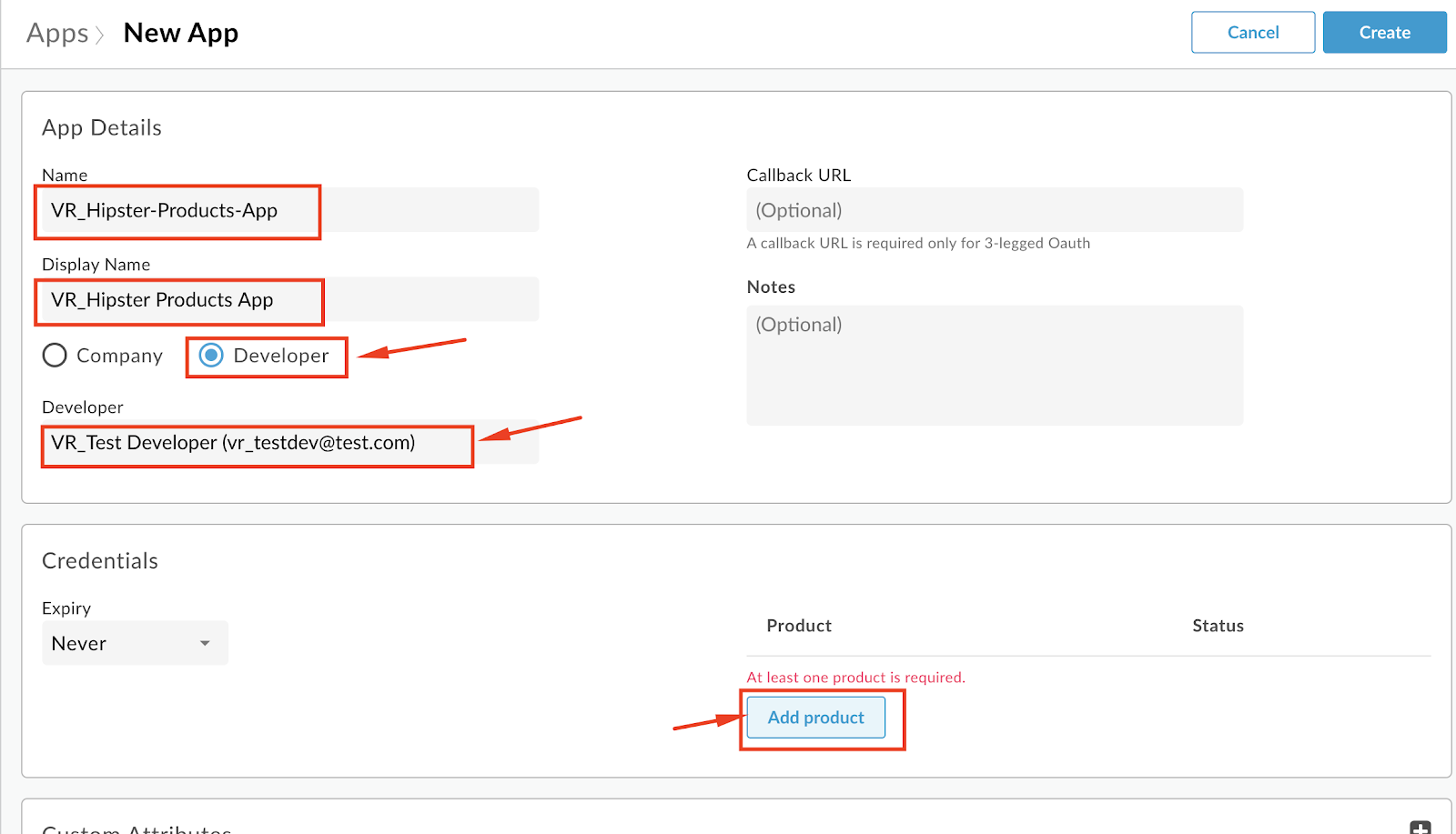Click the Credentials section heading
The width and height of the screenshot is (1456, 834).
[x=100, y=561]
